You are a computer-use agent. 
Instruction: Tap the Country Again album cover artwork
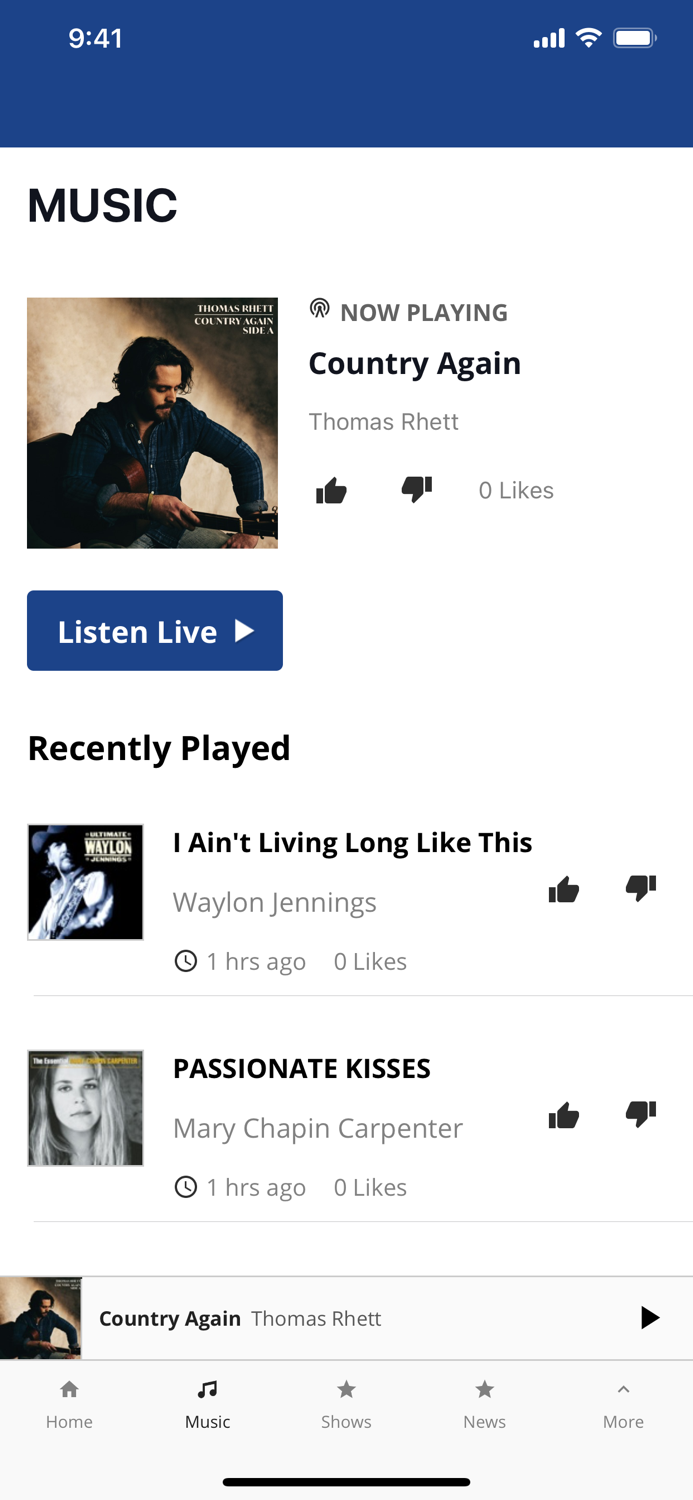(152, 422)
